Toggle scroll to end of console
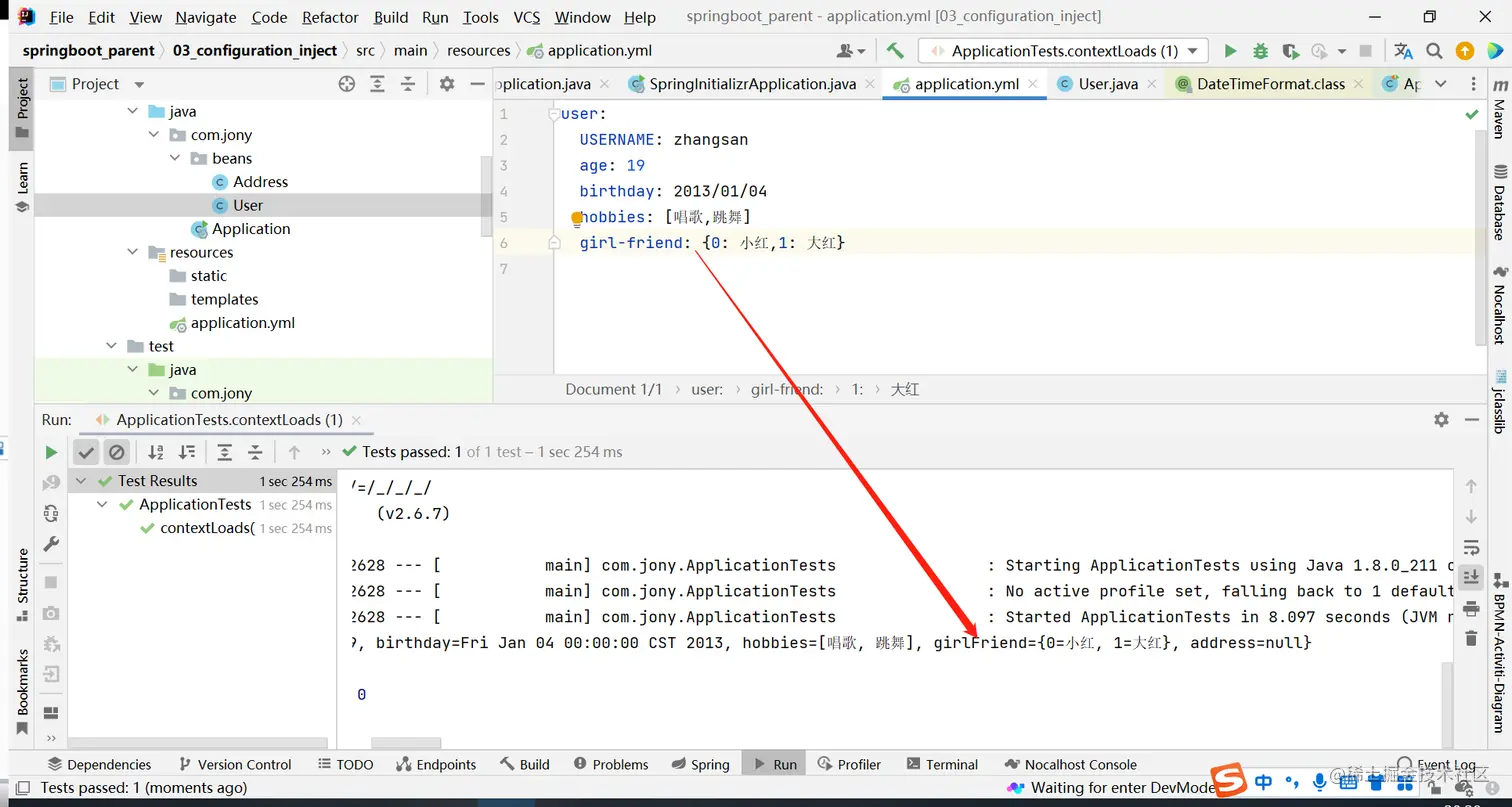This screenshot has width=1512, height=807. 1471,577
